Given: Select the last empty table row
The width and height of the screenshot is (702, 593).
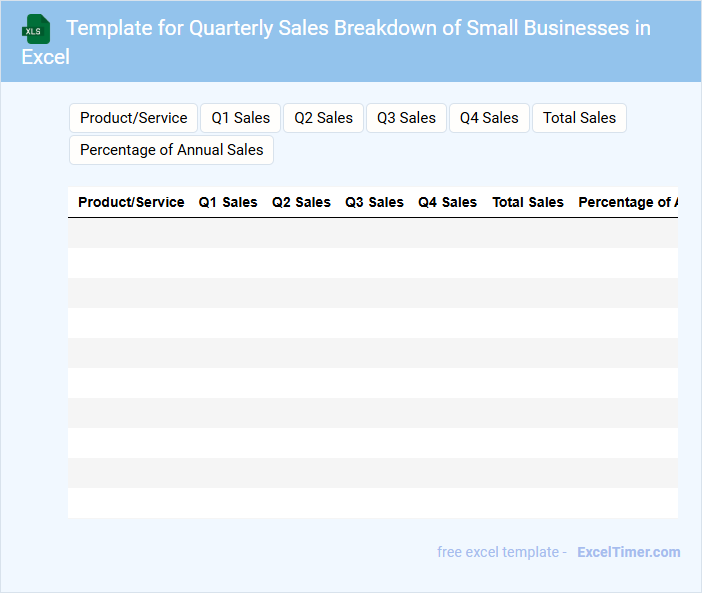Looking at the screenshot, I should [x=372, y=503].
